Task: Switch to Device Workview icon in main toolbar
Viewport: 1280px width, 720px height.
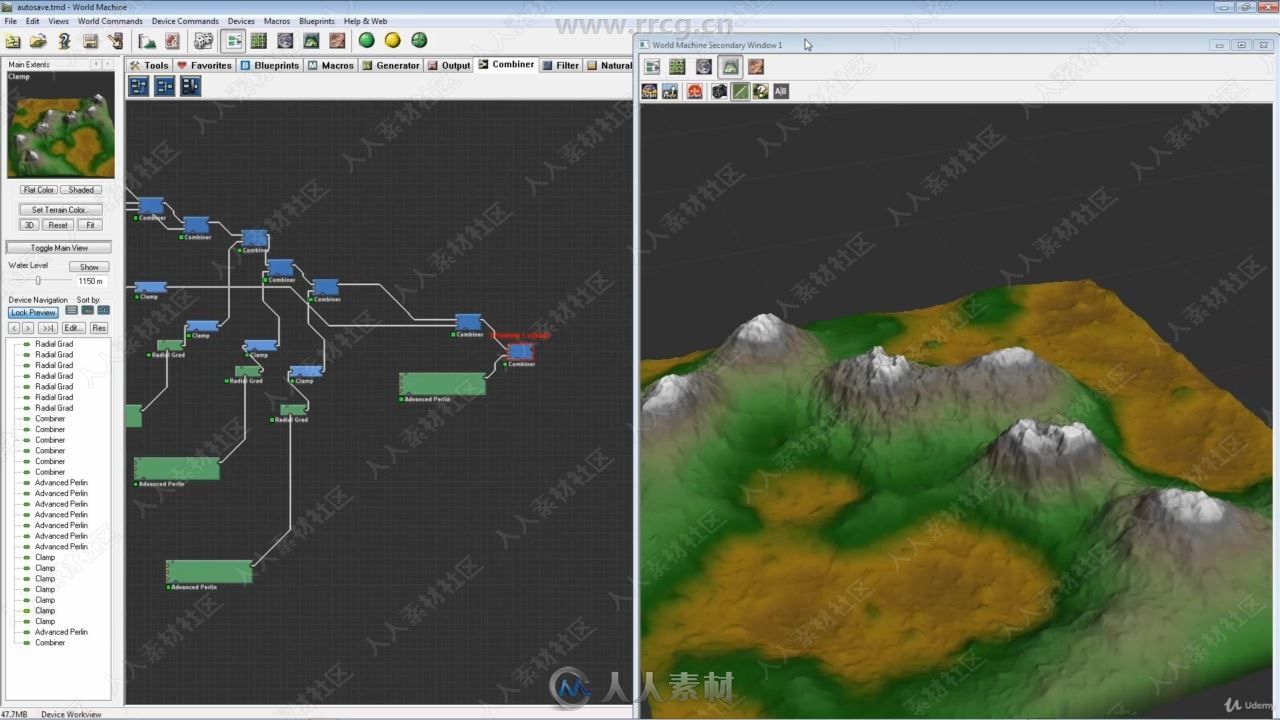Action: coord(234,41)
